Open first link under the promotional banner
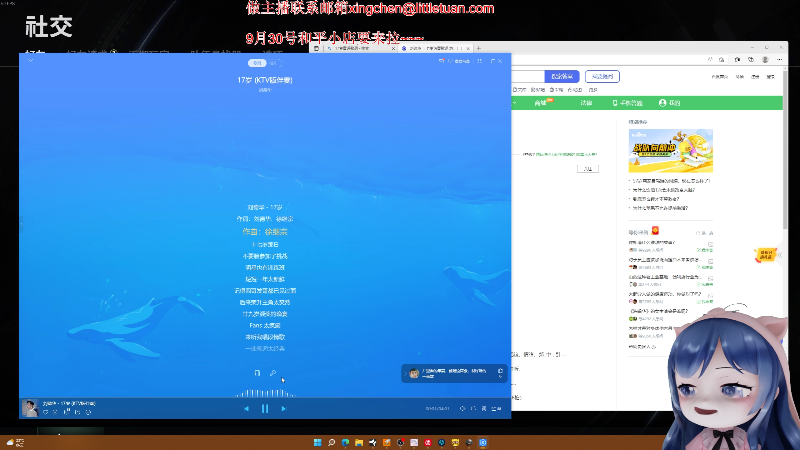The image size is (800, 450). (671, 181)
